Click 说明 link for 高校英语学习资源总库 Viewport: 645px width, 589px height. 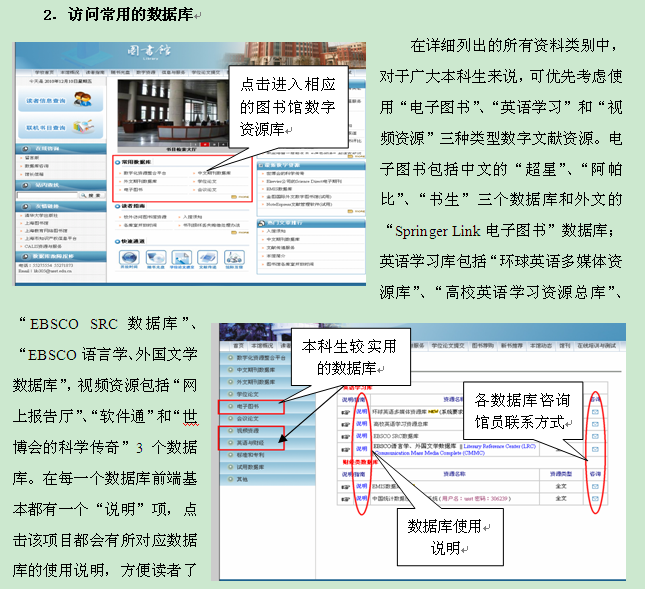(362, 424)
